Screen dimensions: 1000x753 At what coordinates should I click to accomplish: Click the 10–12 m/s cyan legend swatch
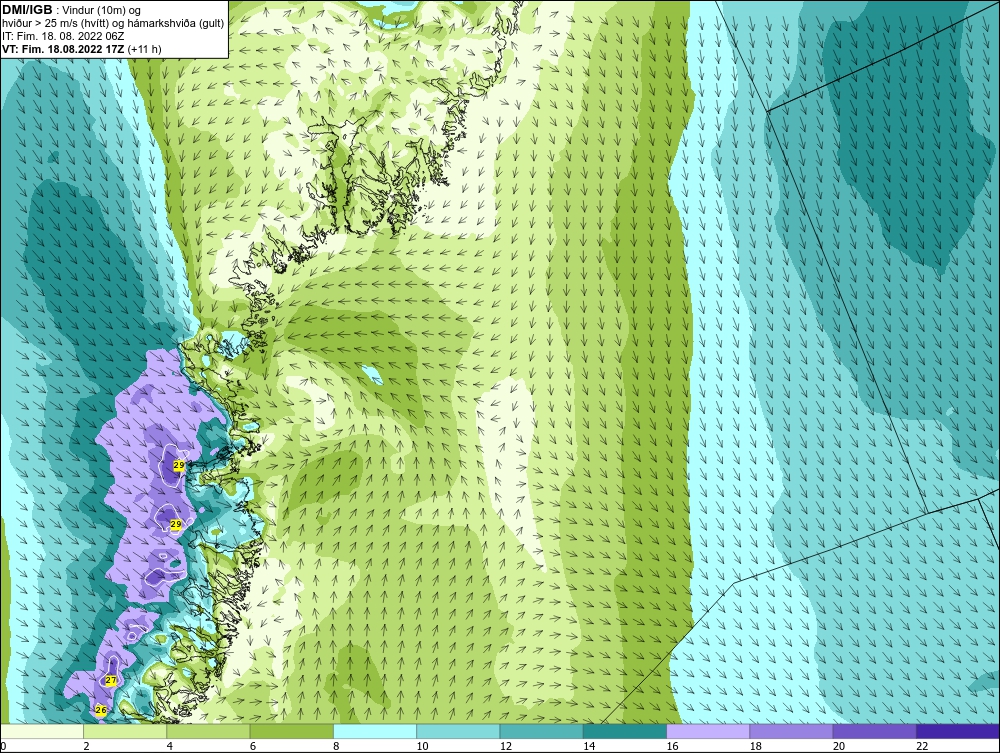(458, 731)
